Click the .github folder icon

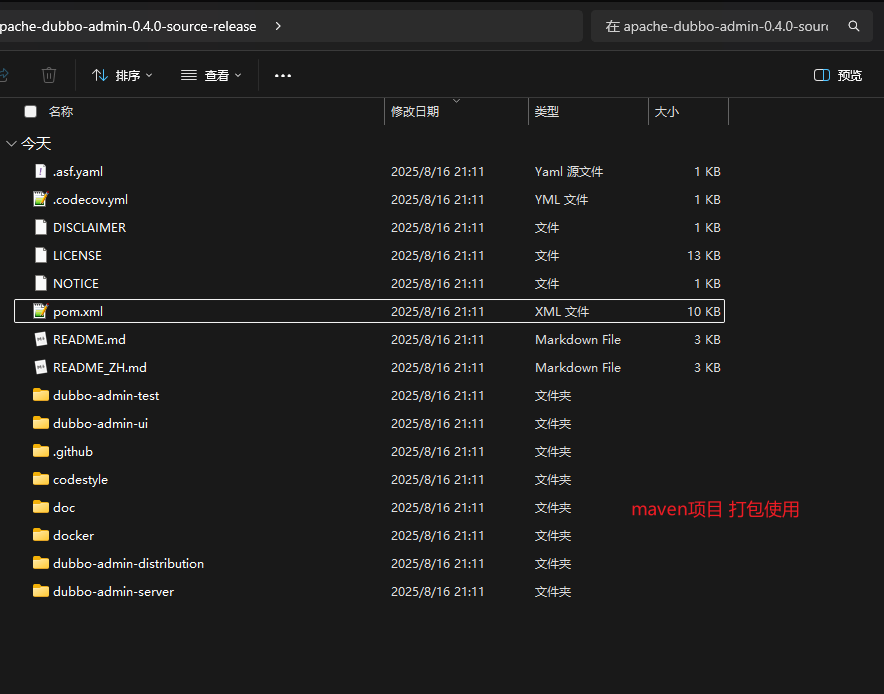[x=41, y=451]
